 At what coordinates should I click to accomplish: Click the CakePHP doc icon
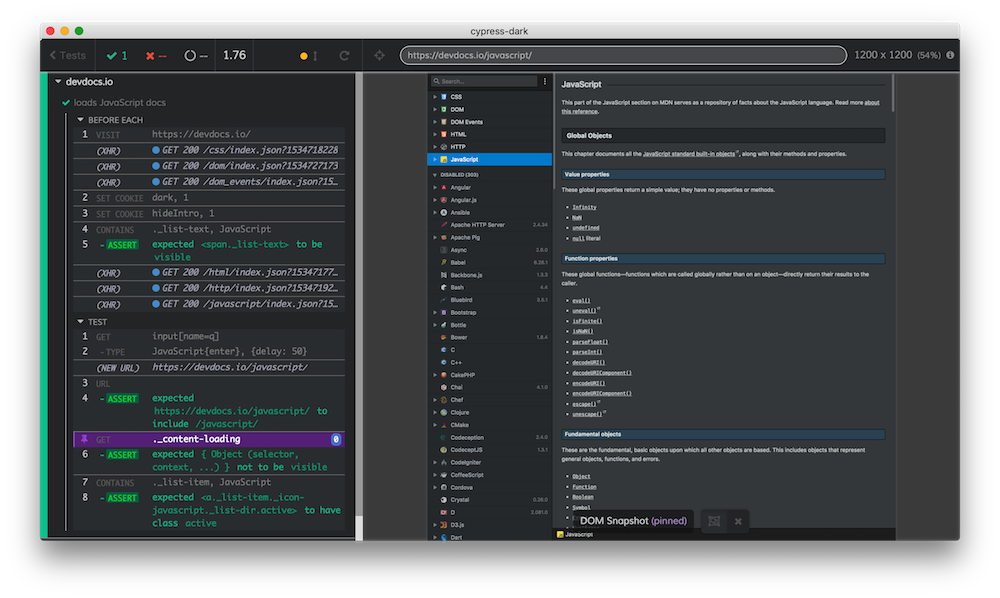[x=444, y=375]
